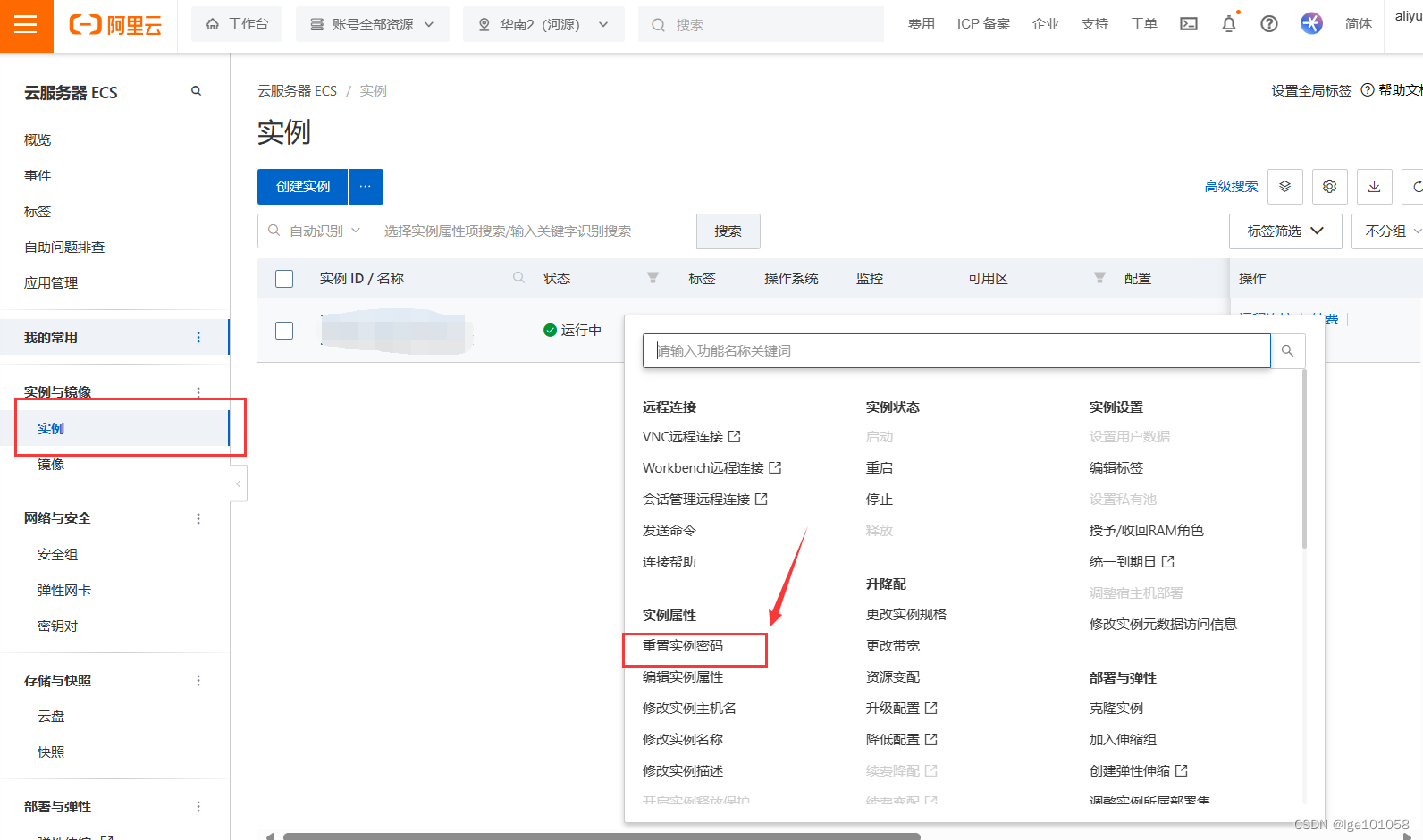
Task: Select 发送命令
Action: pyautogui.click(x=669, y=531)
